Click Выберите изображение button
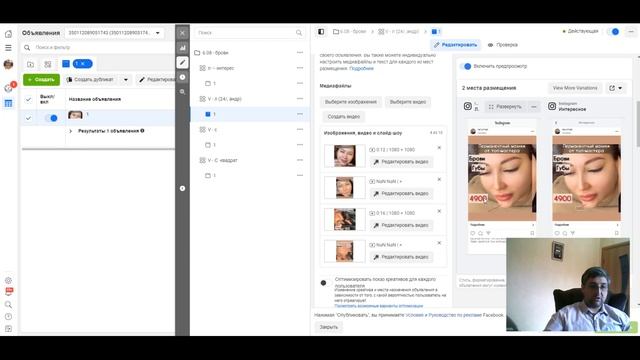Screen dimensions: 640x360 pos(351,102)
